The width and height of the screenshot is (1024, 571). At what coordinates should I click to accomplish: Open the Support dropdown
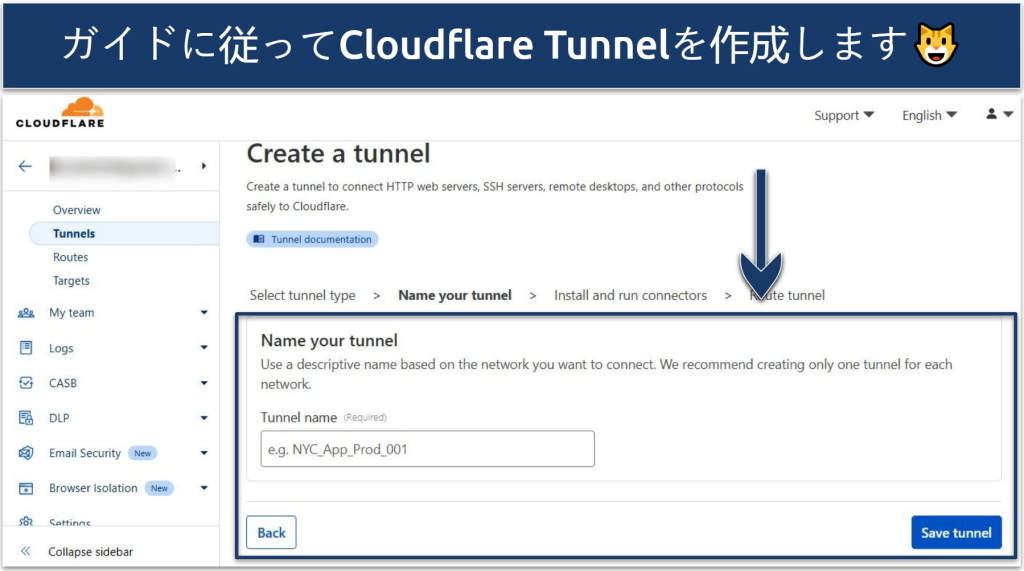843,115
